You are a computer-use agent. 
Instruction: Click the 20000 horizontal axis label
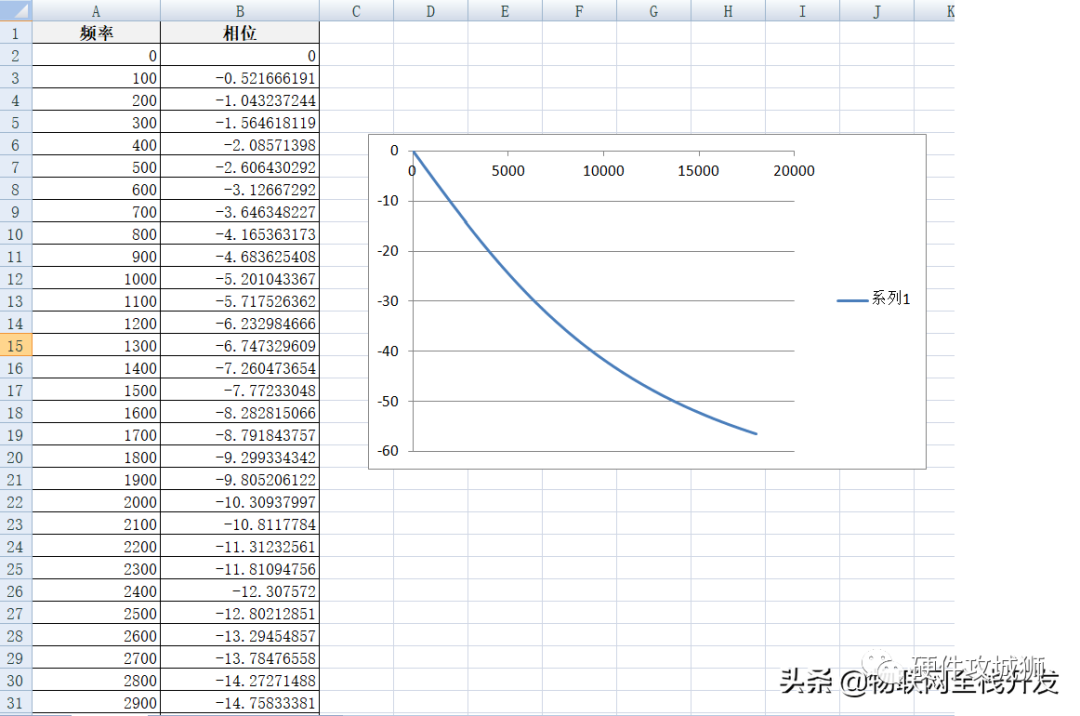[x=793, y=171]
